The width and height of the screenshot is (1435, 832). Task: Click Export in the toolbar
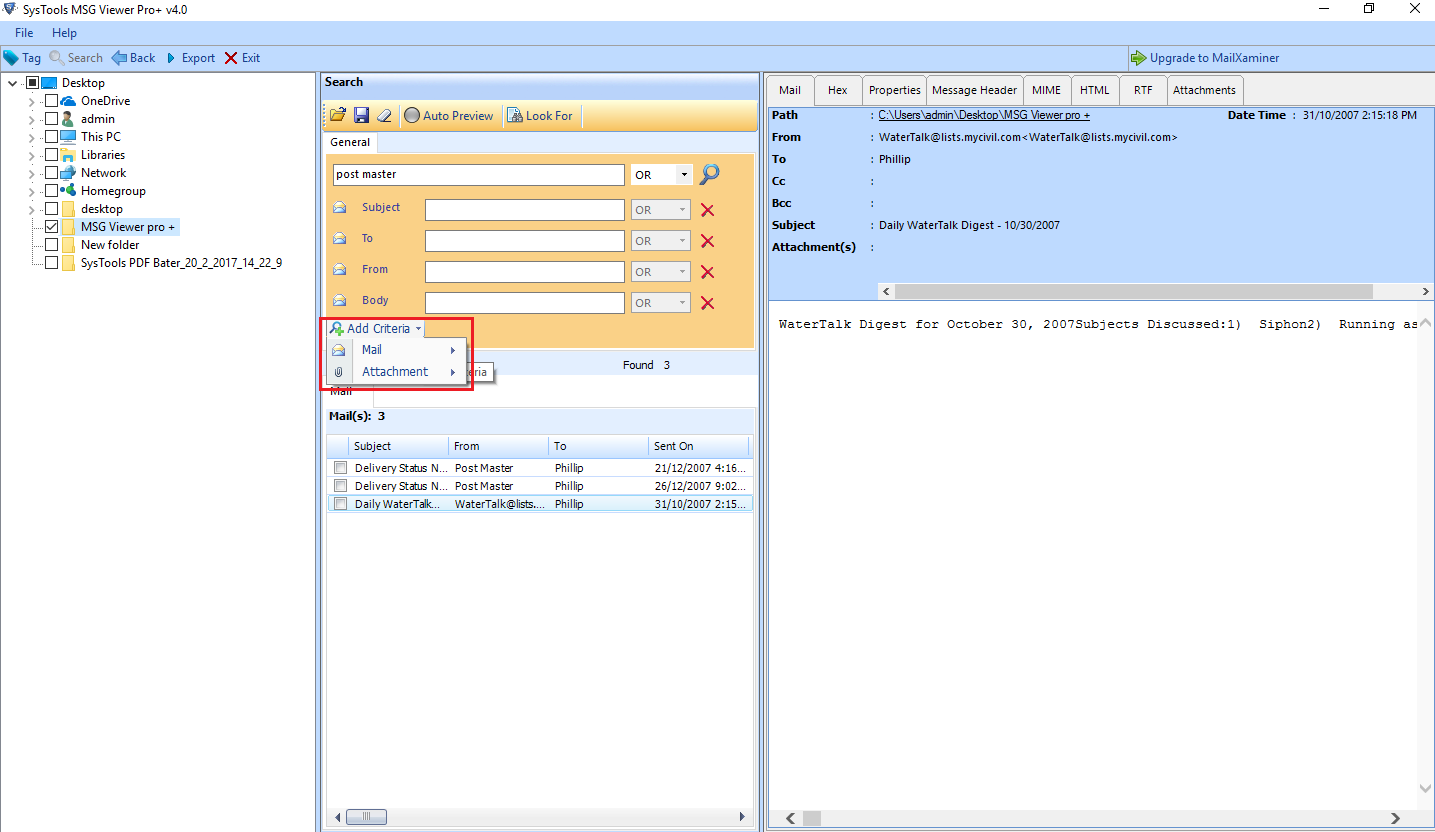(190, 58)
